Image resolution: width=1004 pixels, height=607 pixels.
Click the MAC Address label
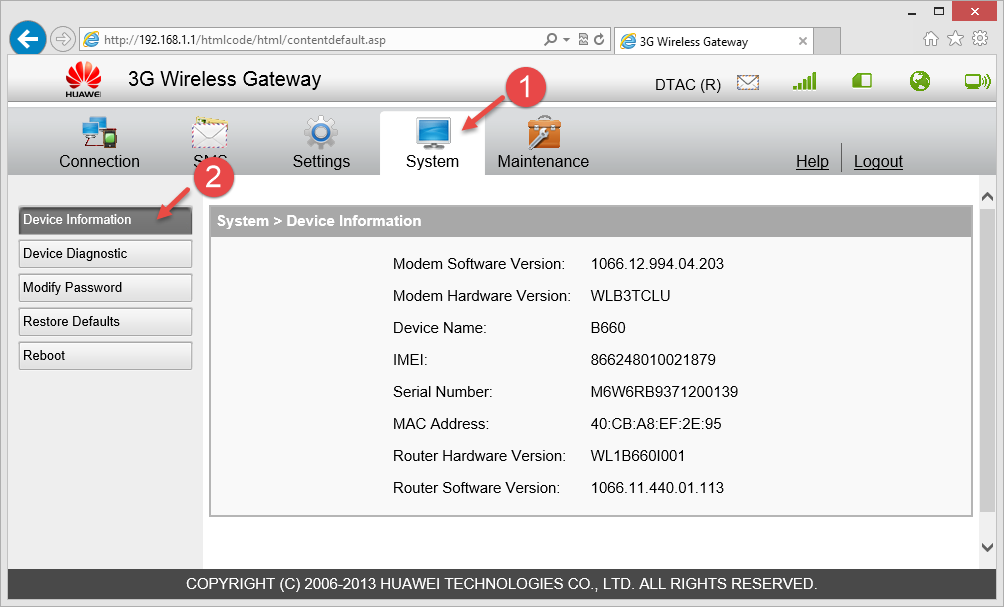coord(441,424)
